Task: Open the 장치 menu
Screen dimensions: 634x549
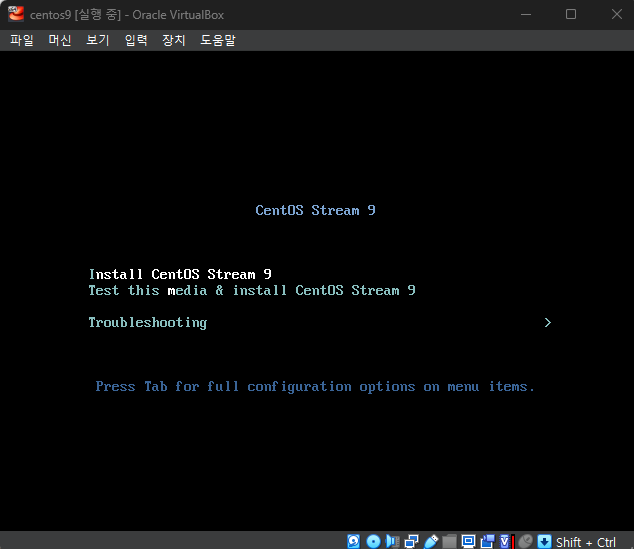Action: (174, 40)
